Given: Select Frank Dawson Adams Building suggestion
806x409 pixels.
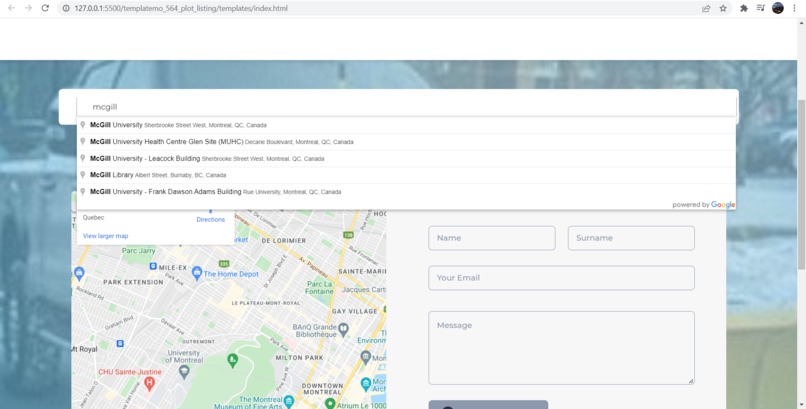Looking at the screenshot, I should click(x=406, y=192).
